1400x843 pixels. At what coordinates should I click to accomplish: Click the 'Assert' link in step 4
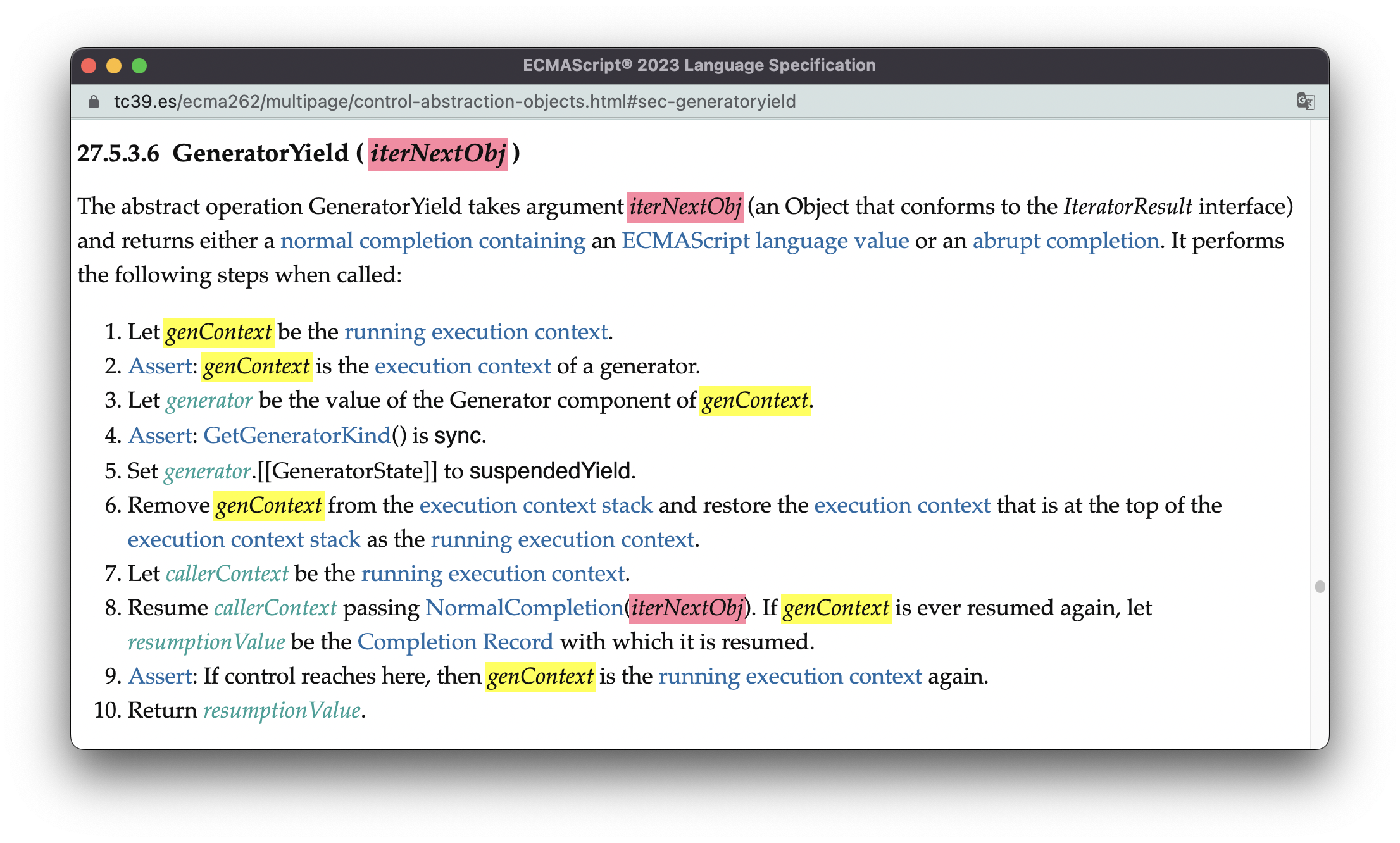tap(160, 436)
